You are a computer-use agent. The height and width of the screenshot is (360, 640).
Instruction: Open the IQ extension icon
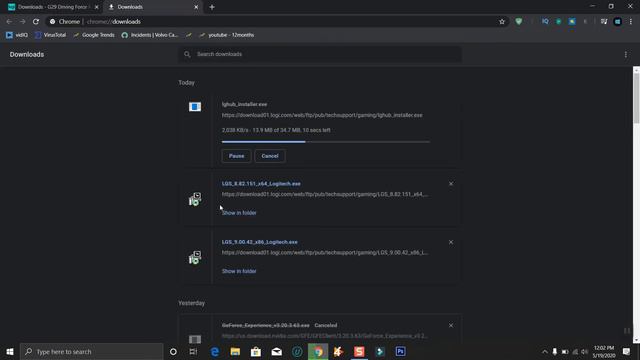545,22
